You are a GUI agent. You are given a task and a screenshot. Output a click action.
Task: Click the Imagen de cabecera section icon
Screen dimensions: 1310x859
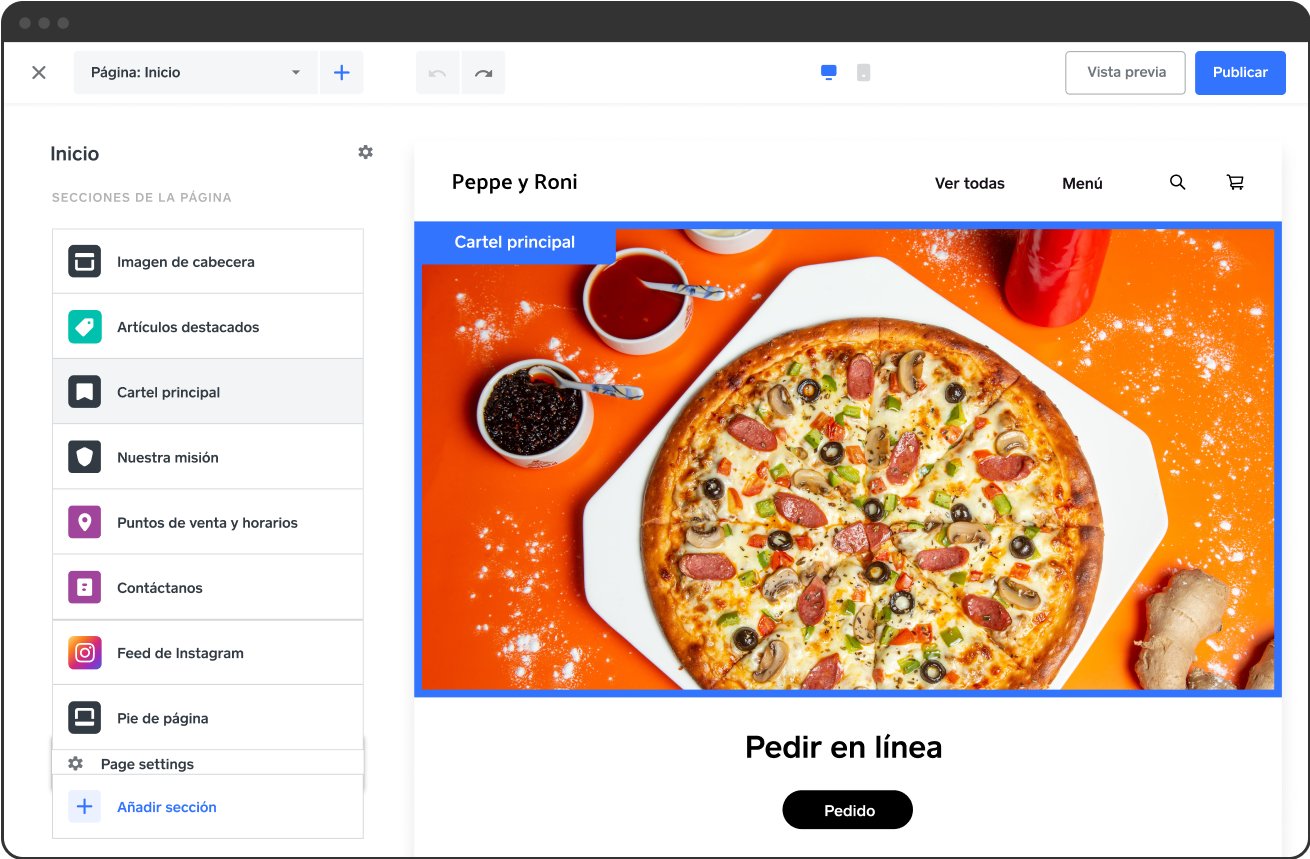84,260
